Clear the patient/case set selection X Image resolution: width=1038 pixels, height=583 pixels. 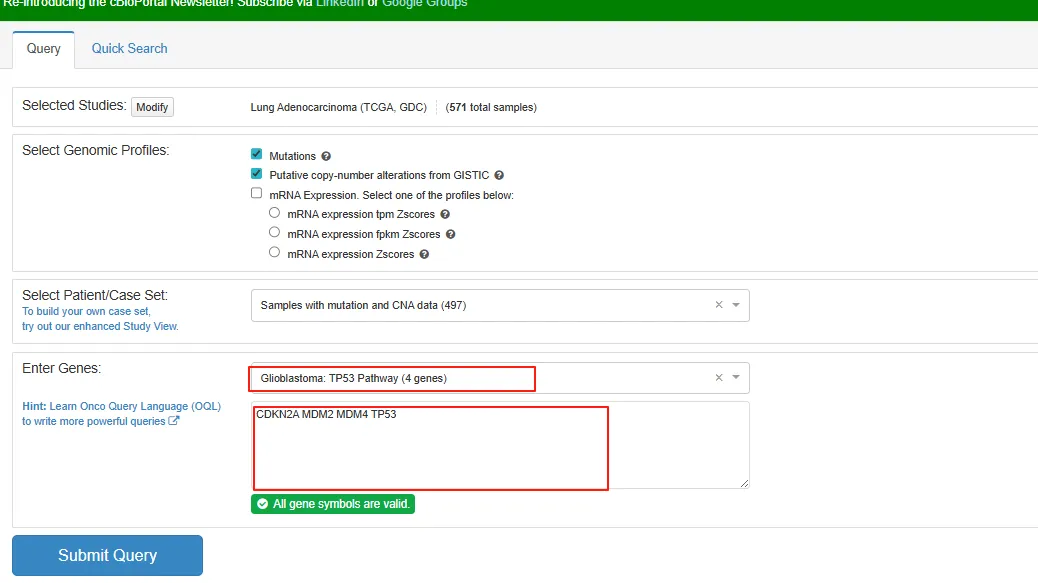click(x=718, y=305)
